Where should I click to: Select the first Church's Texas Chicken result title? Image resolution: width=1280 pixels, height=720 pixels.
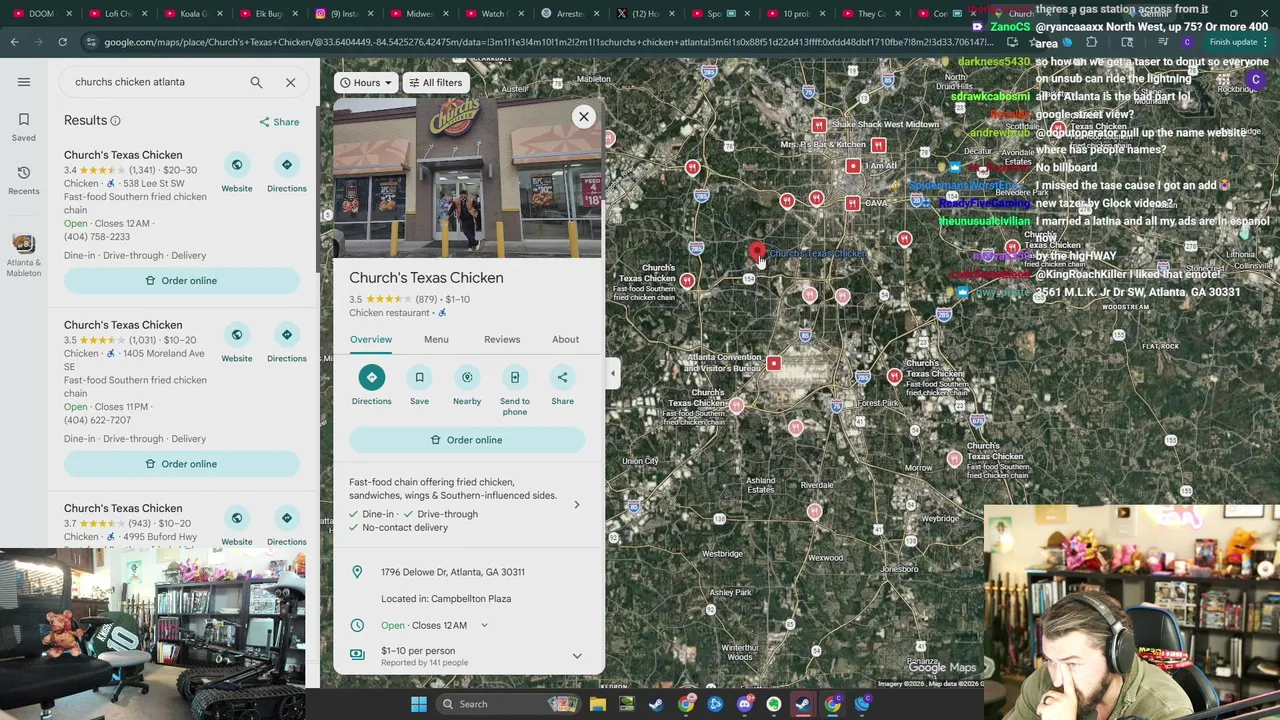click(123, 155)
